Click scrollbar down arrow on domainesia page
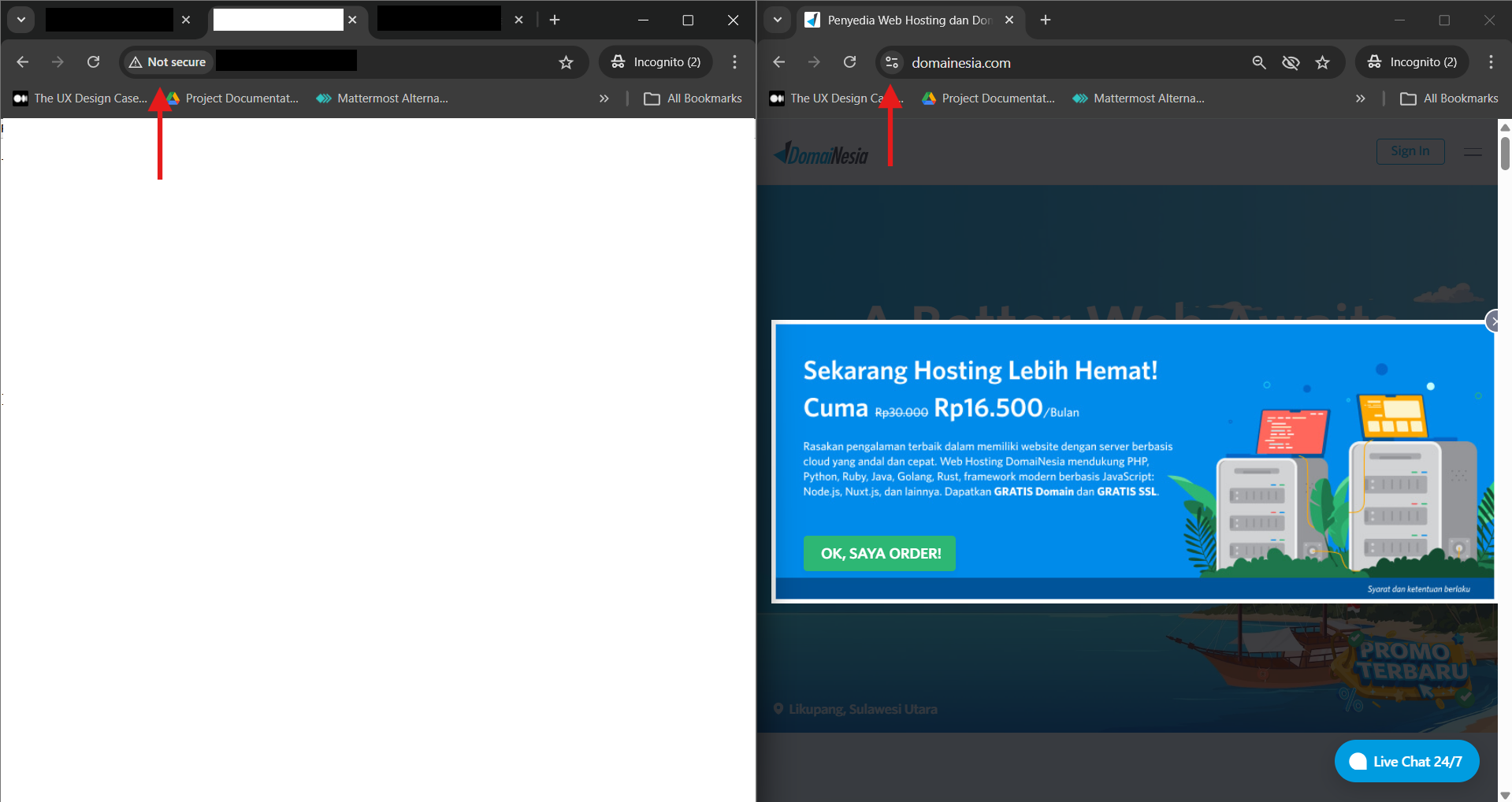The height and width of the screenshot is (802, 1512). point(1505,795)
